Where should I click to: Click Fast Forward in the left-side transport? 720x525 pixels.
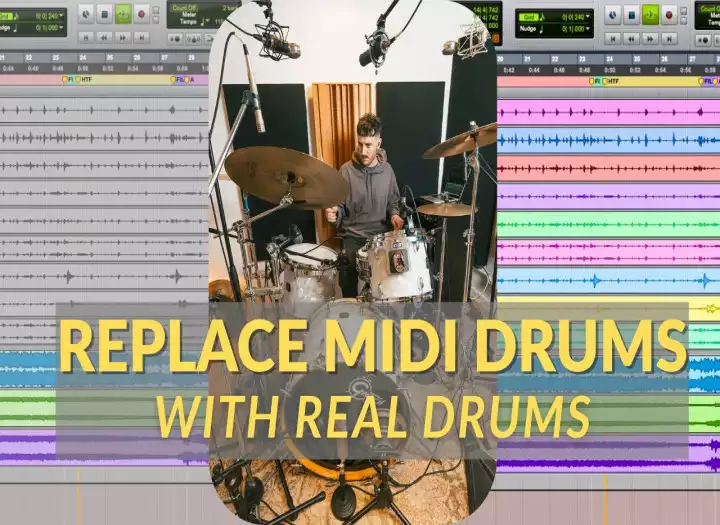point(122,37)
